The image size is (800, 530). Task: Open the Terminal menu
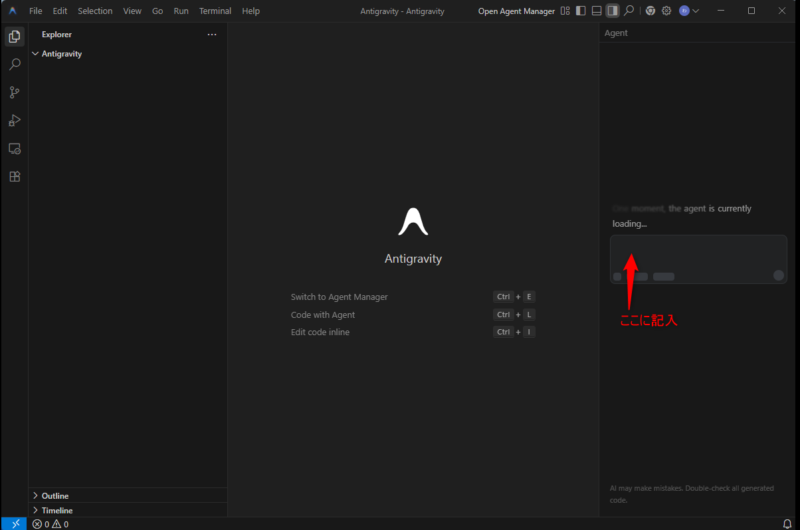point(214,11)
